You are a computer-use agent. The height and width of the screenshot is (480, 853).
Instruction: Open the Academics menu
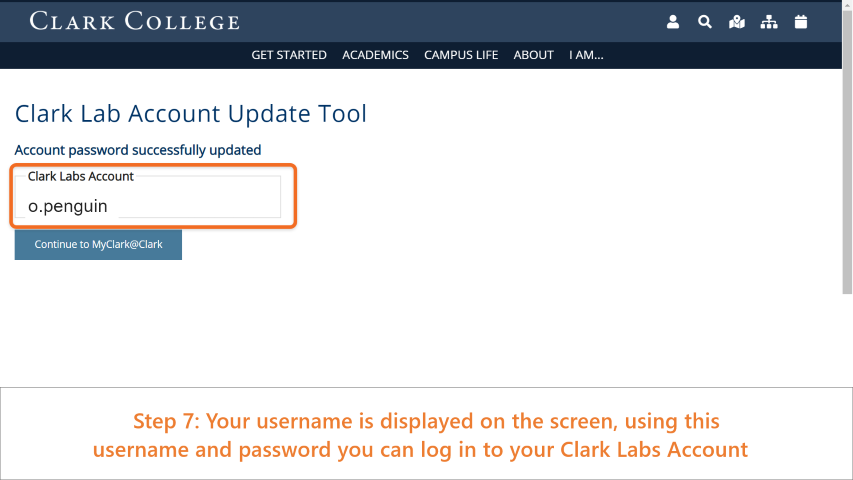[375, 55]
